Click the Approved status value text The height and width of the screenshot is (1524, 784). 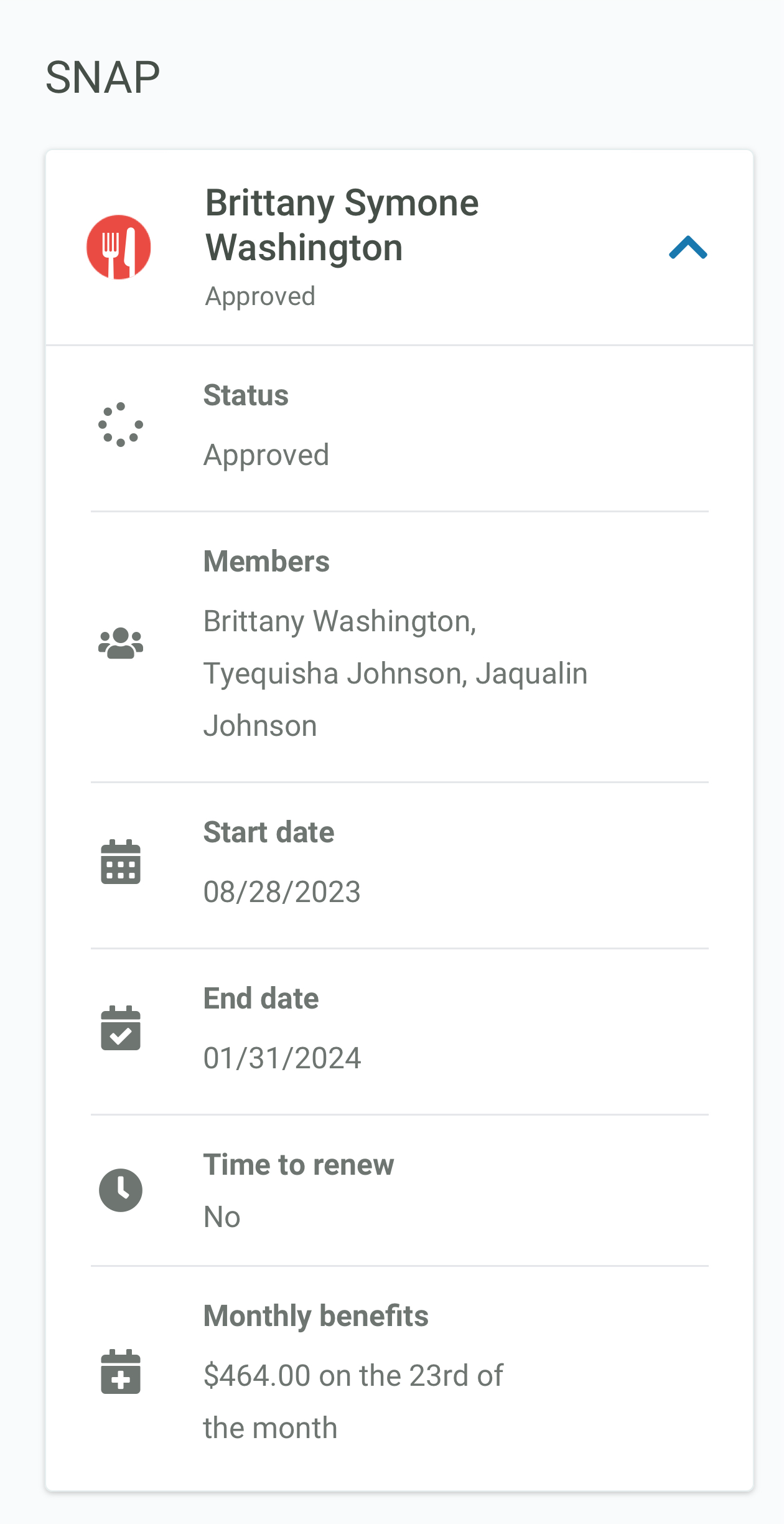click(266, 455)
